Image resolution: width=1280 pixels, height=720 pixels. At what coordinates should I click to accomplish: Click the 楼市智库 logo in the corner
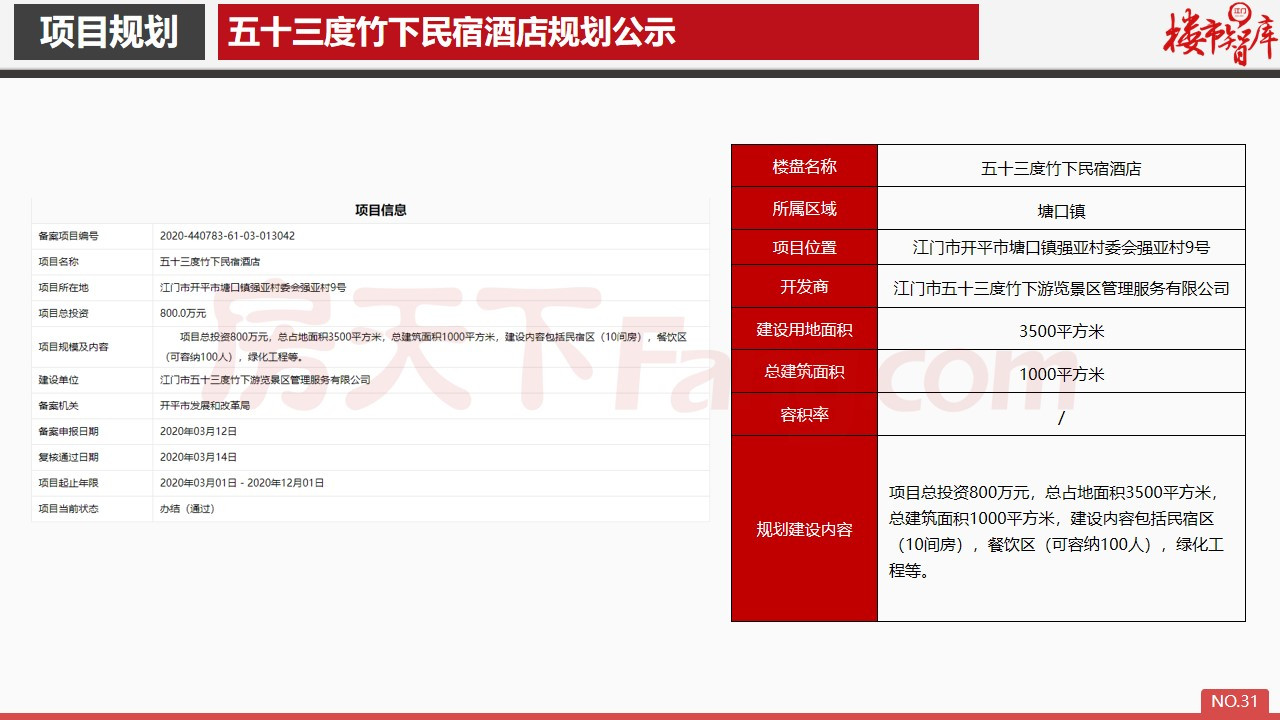pos(1220,36)
